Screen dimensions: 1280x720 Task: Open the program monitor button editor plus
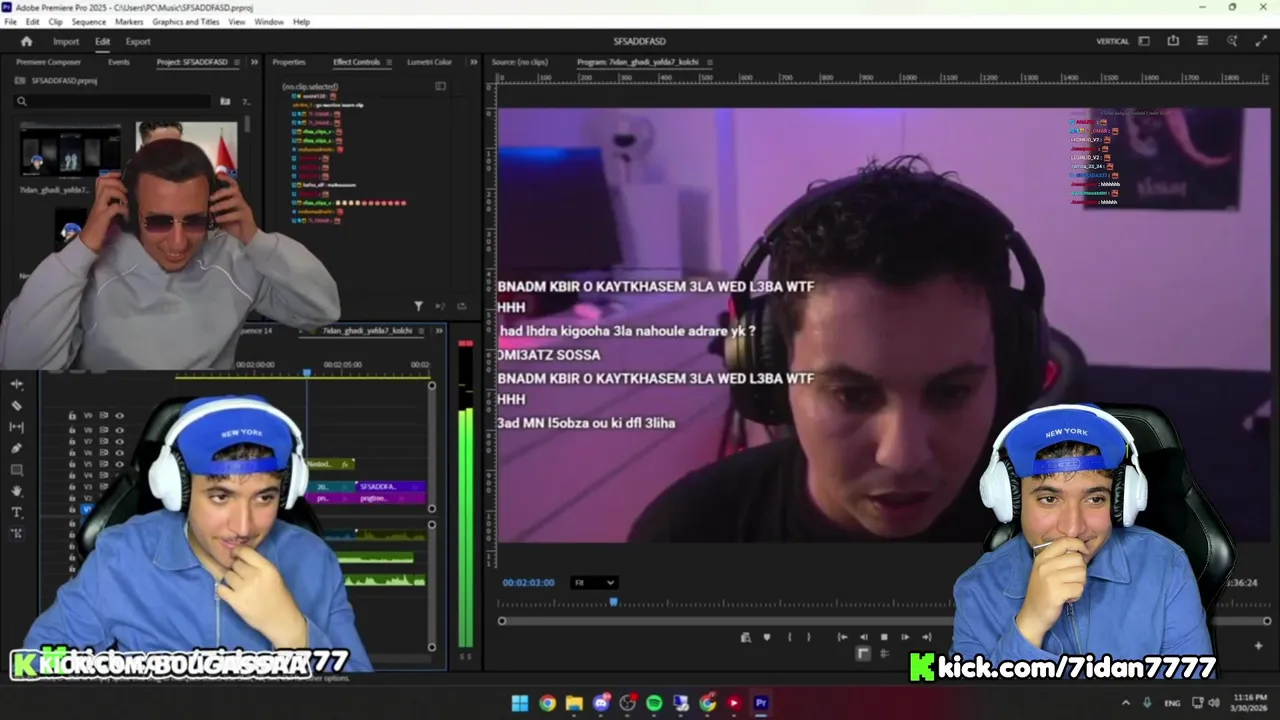click(1258, 645)
